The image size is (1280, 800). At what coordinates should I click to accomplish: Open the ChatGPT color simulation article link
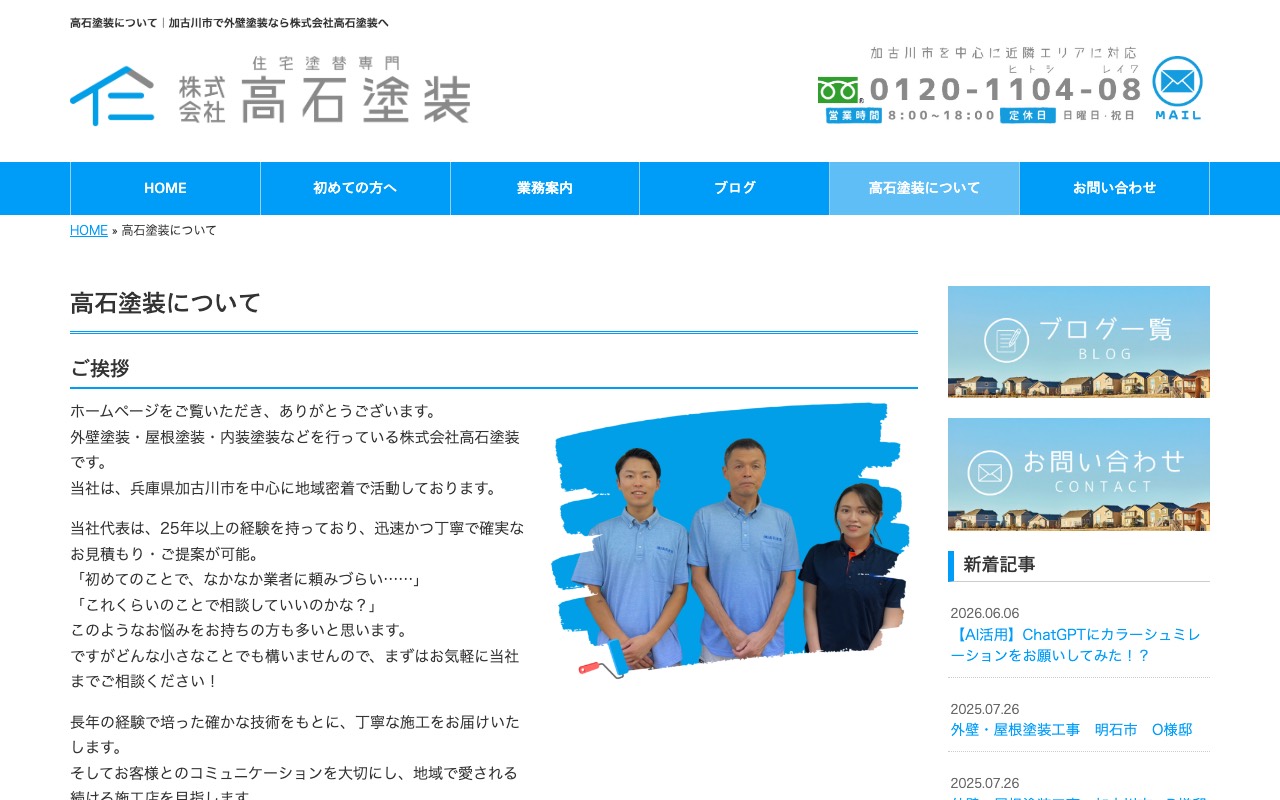[1075, 645]
